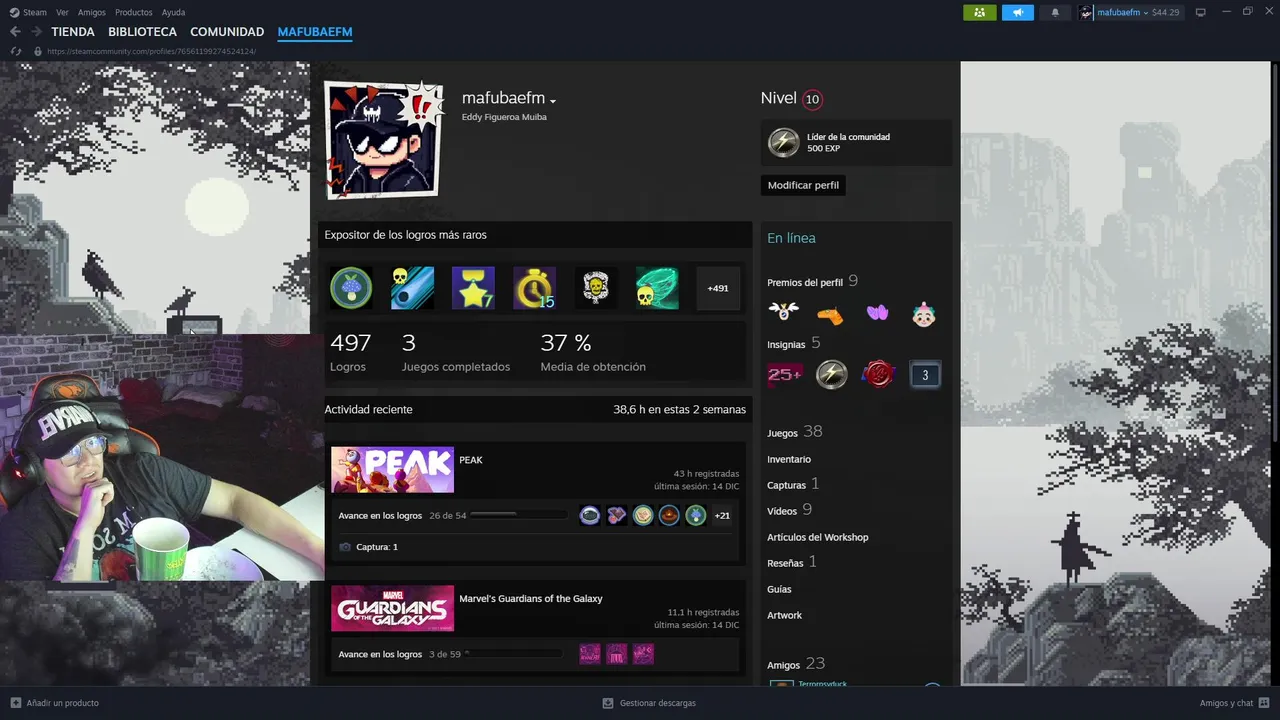Screen dimensions: 1280x720
Task: Select the MAFUBAEFM tab
Action: 315,32
